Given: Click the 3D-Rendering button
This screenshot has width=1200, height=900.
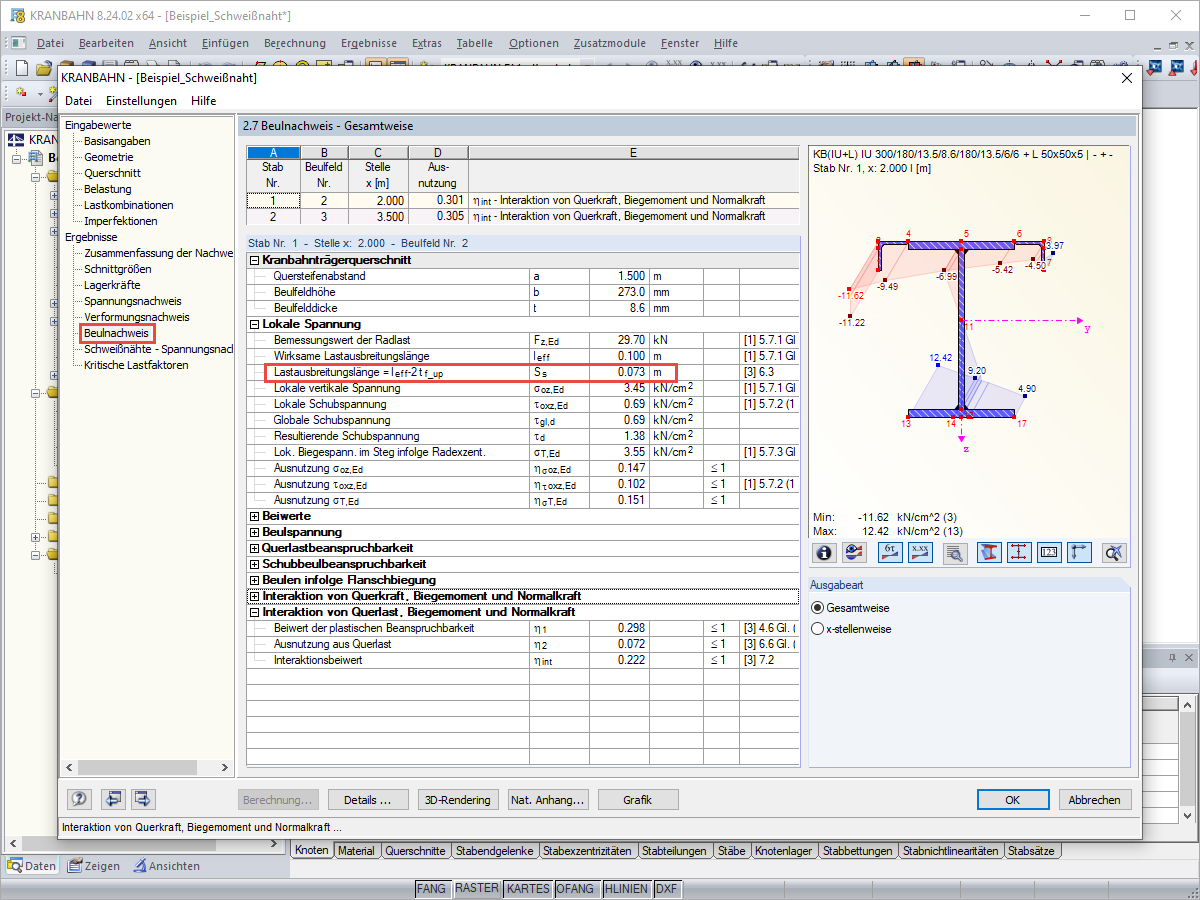Looking at the screenshot, I should (458, 800).
